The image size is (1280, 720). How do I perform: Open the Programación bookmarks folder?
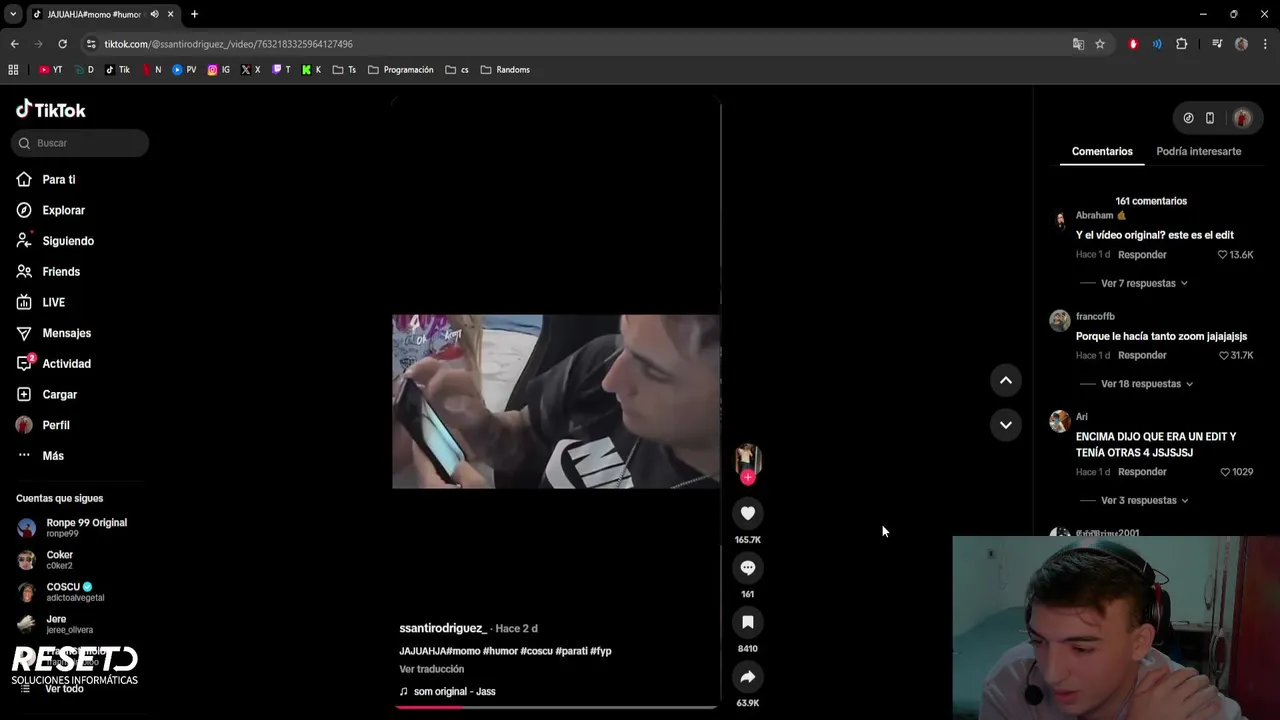(x=401, y=70)
